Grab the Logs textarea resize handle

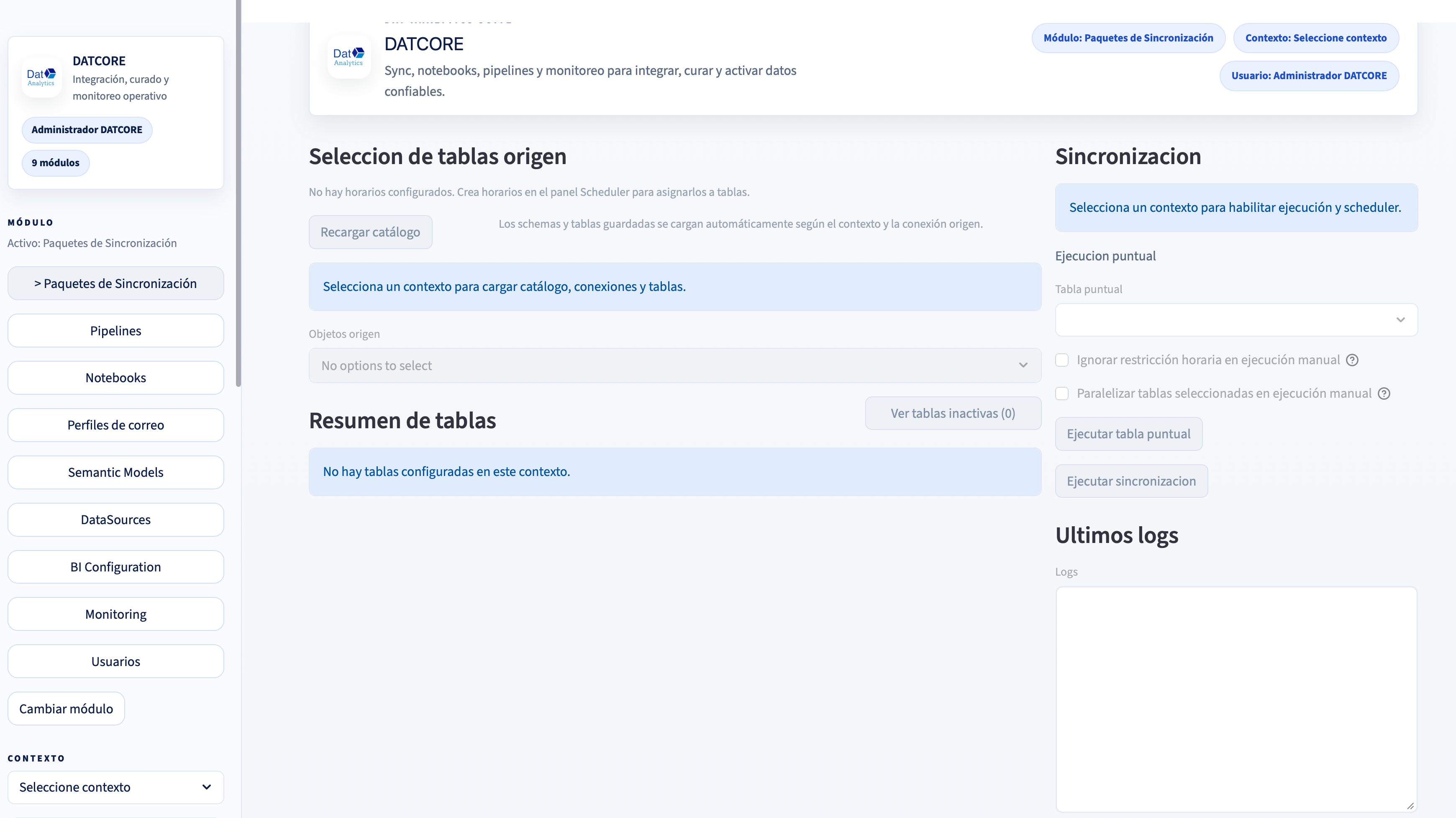pos(1410,805)
